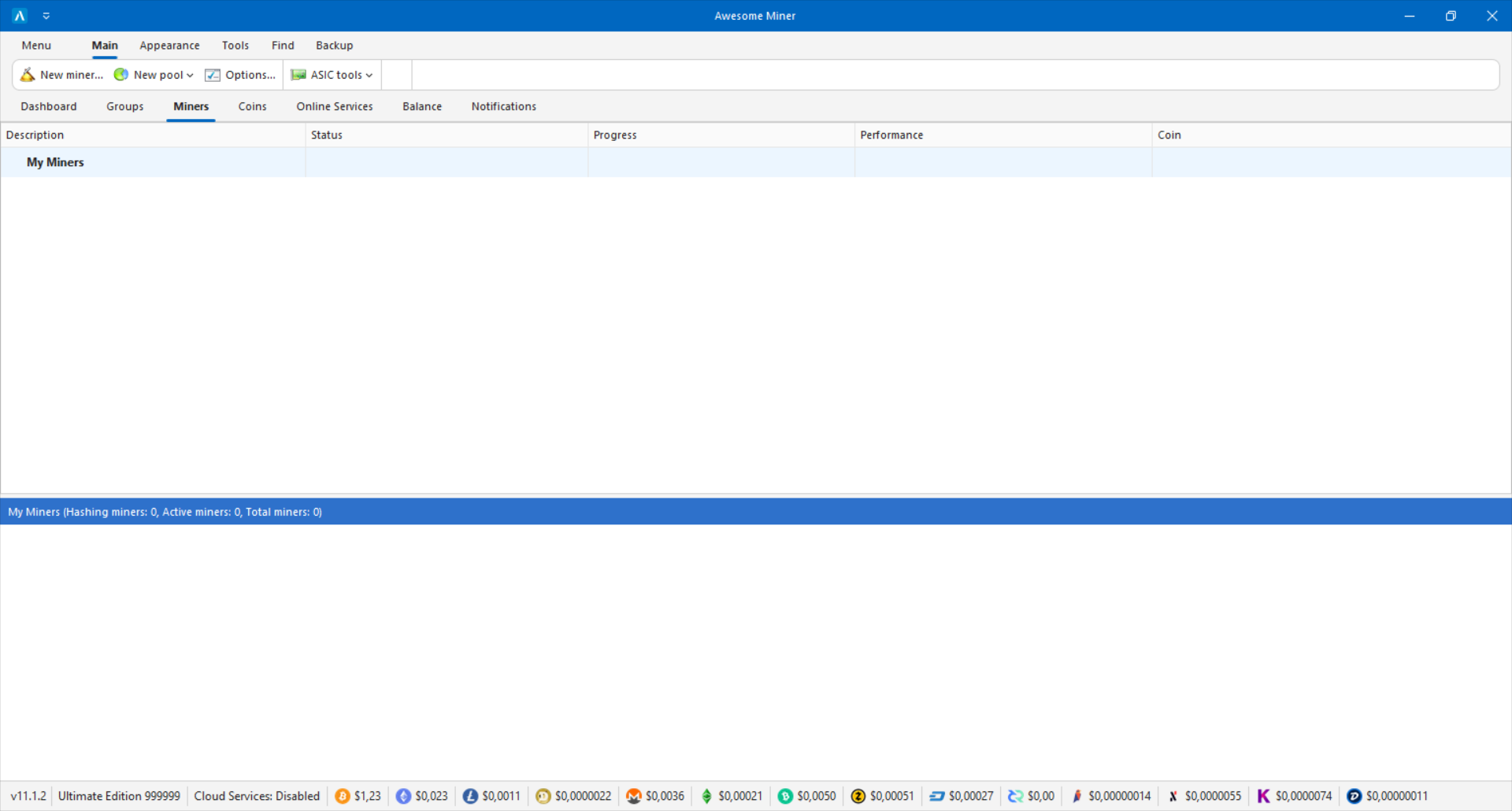Select the My Miners group row
This screenshot has width=1512, height=811.
756,162
